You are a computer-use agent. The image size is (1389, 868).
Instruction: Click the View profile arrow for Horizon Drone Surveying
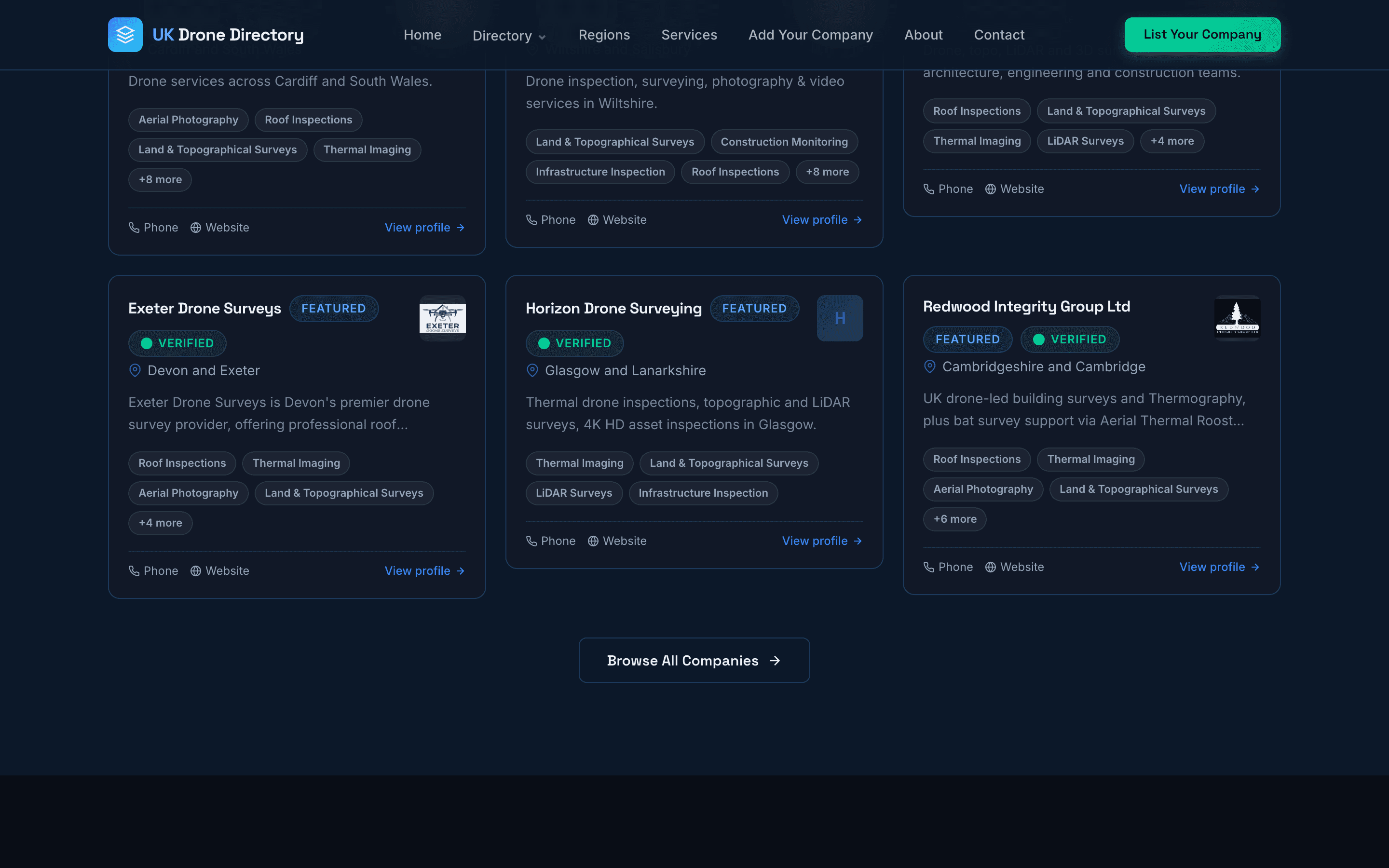click(858, 541)
